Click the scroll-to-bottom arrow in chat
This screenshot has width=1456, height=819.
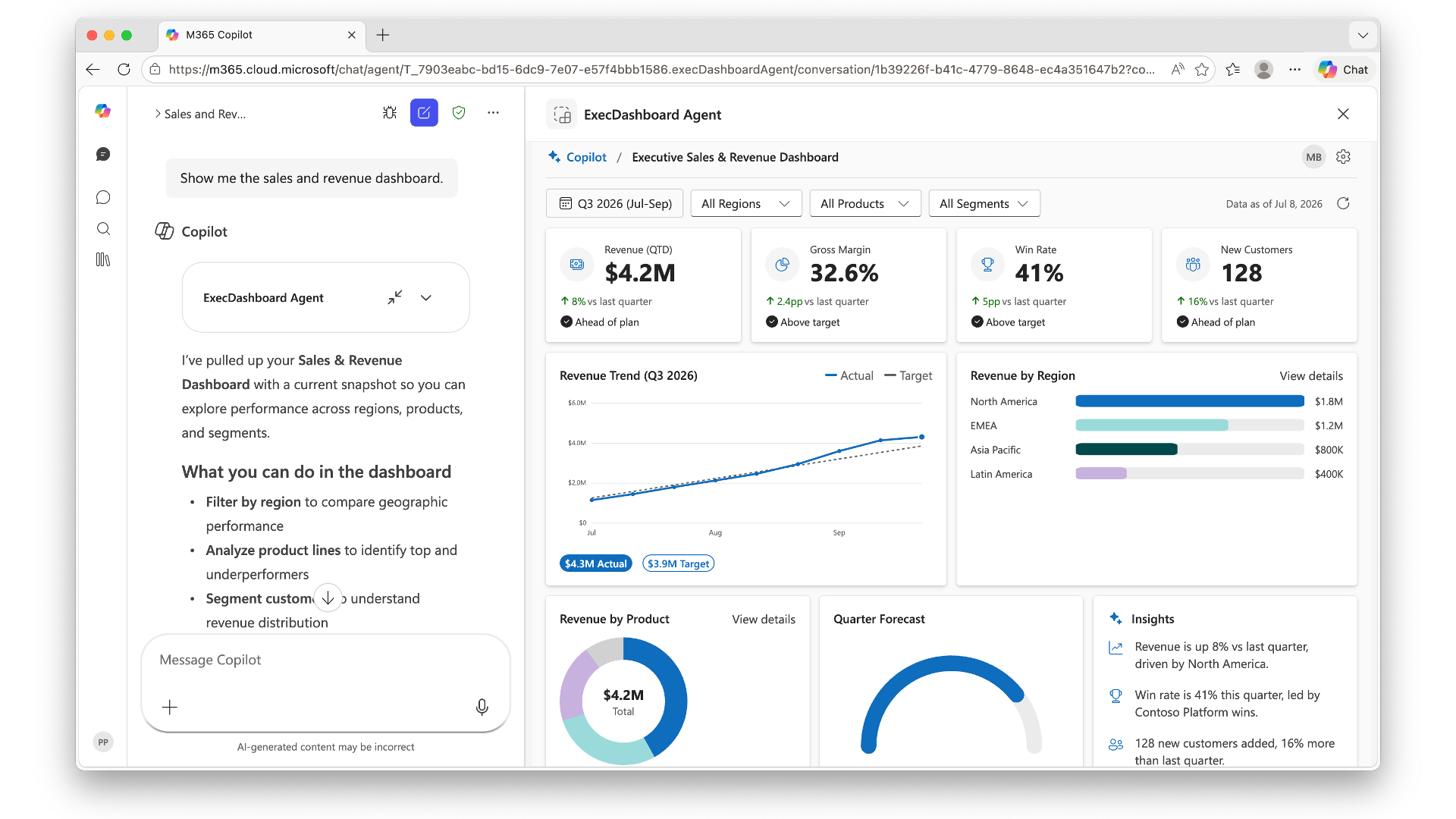point(328,598)
